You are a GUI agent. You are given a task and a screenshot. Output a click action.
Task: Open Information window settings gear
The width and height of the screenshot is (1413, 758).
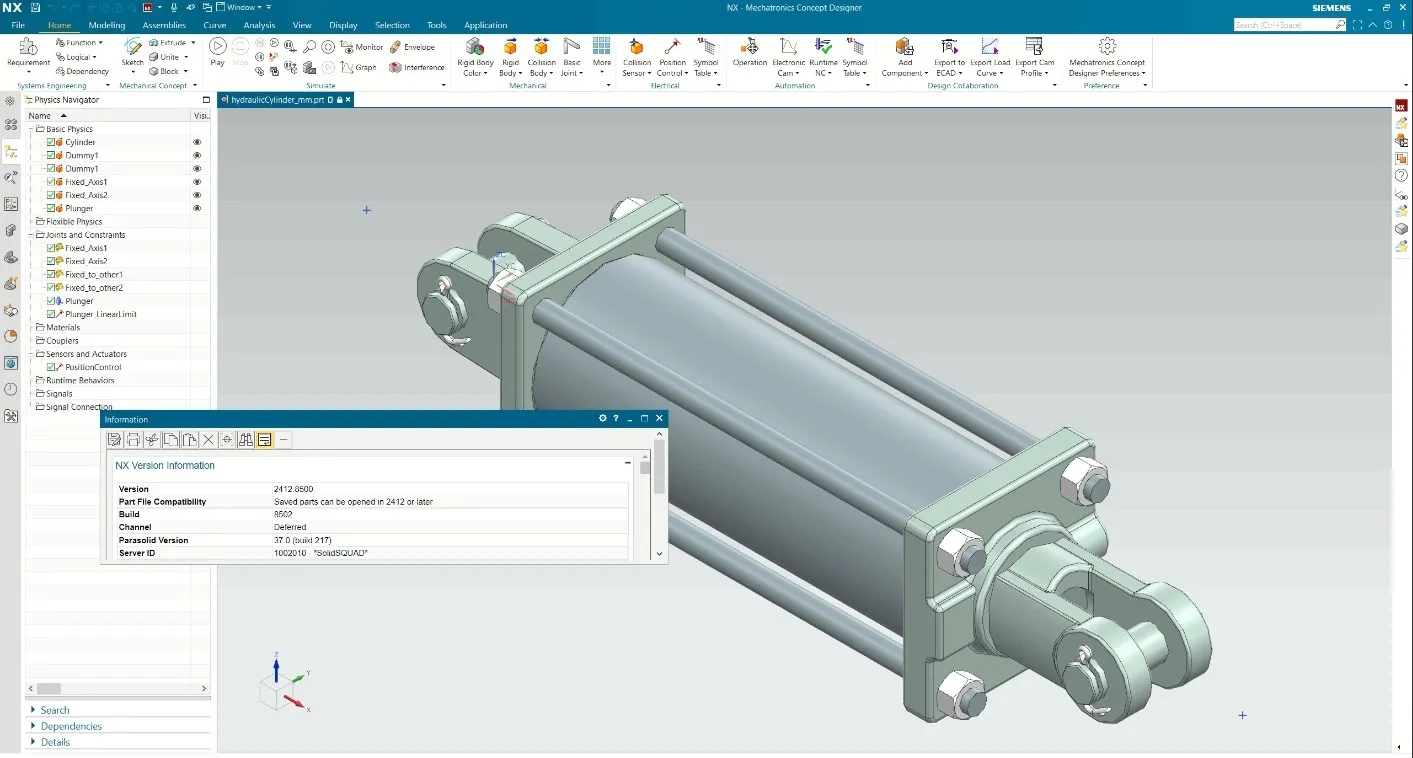click(602, 419)
